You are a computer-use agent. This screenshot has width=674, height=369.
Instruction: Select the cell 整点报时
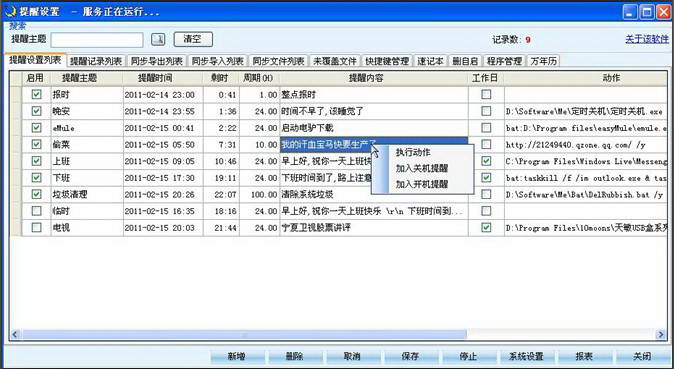click(x=374, y=95)
